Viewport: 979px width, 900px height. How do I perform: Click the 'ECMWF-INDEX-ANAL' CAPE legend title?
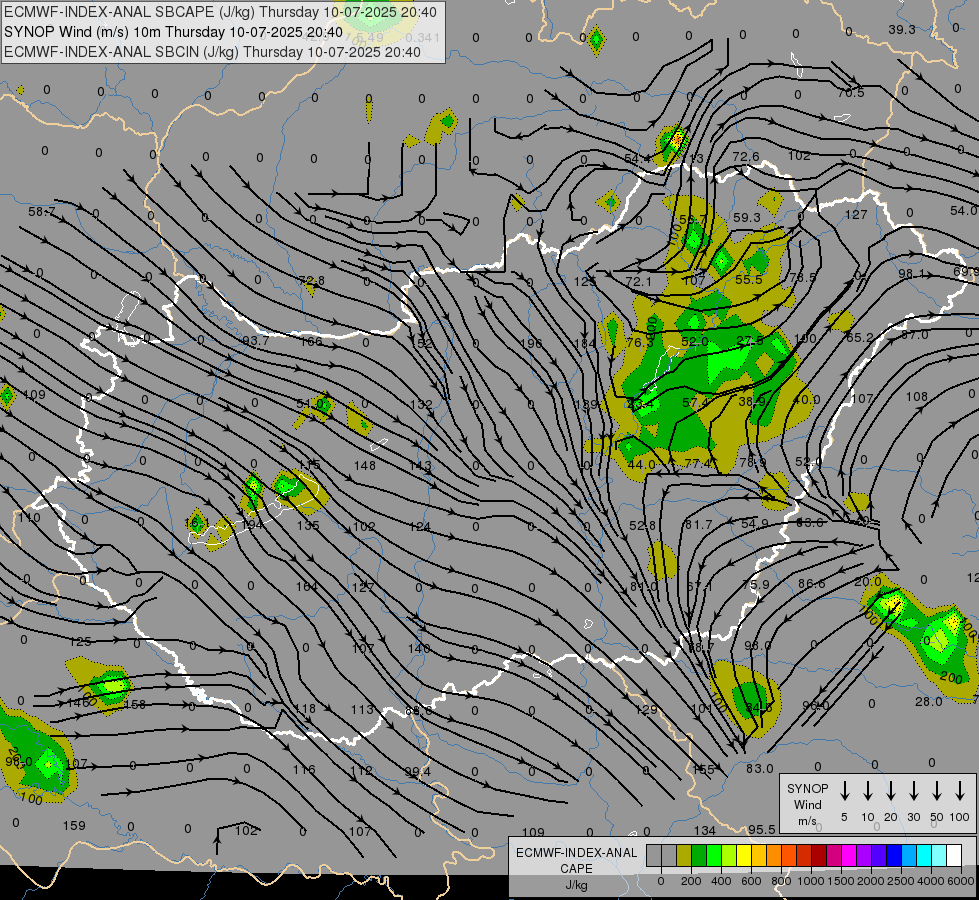tap(576, 853)
